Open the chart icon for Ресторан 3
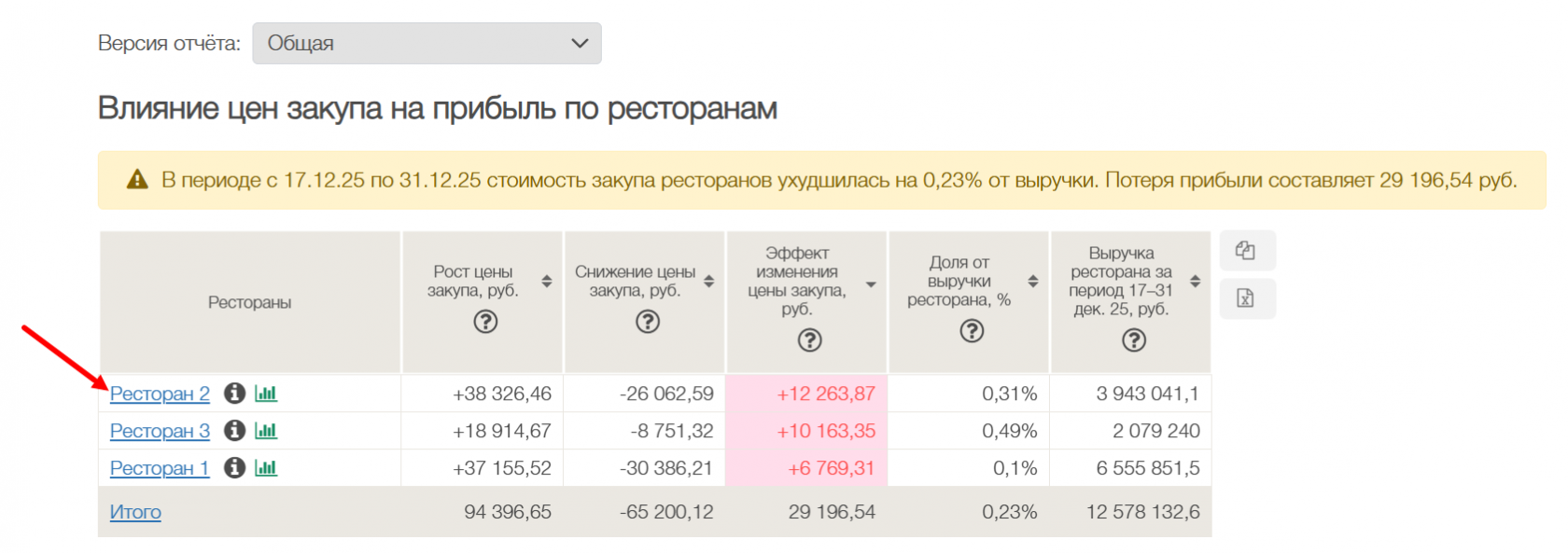 [x=266, y=431]
